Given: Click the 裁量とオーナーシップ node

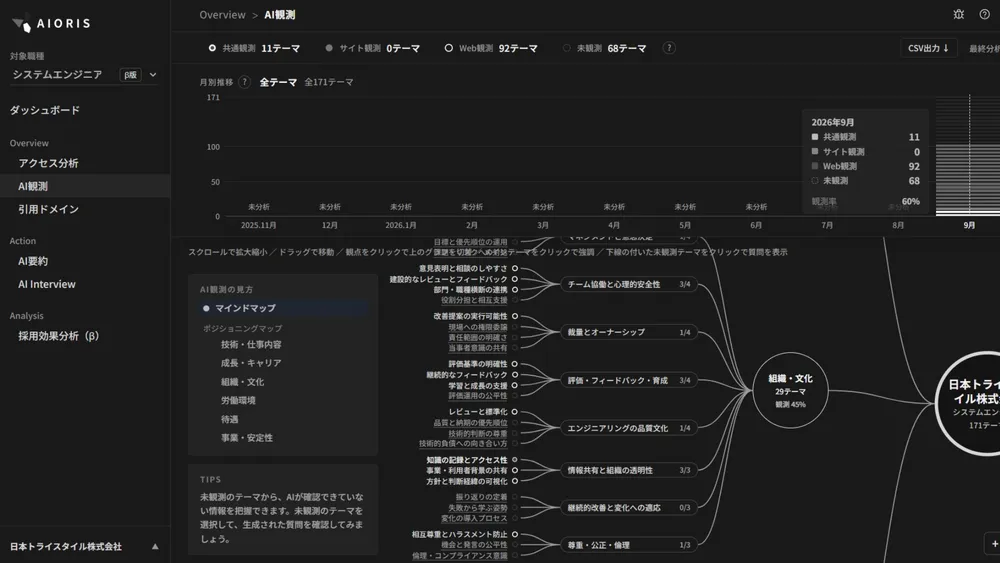Looking at the screenshot, I should [x=629, y=332].
